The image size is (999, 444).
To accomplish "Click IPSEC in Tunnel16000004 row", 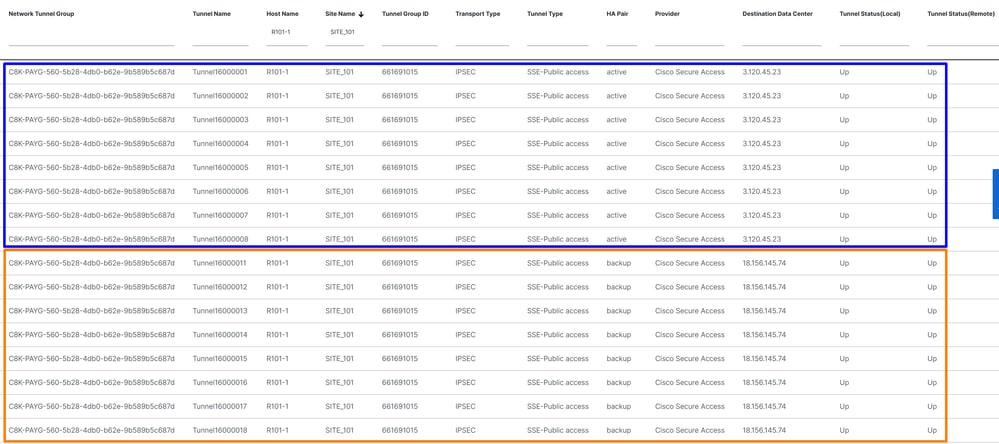I will point(465,144).
